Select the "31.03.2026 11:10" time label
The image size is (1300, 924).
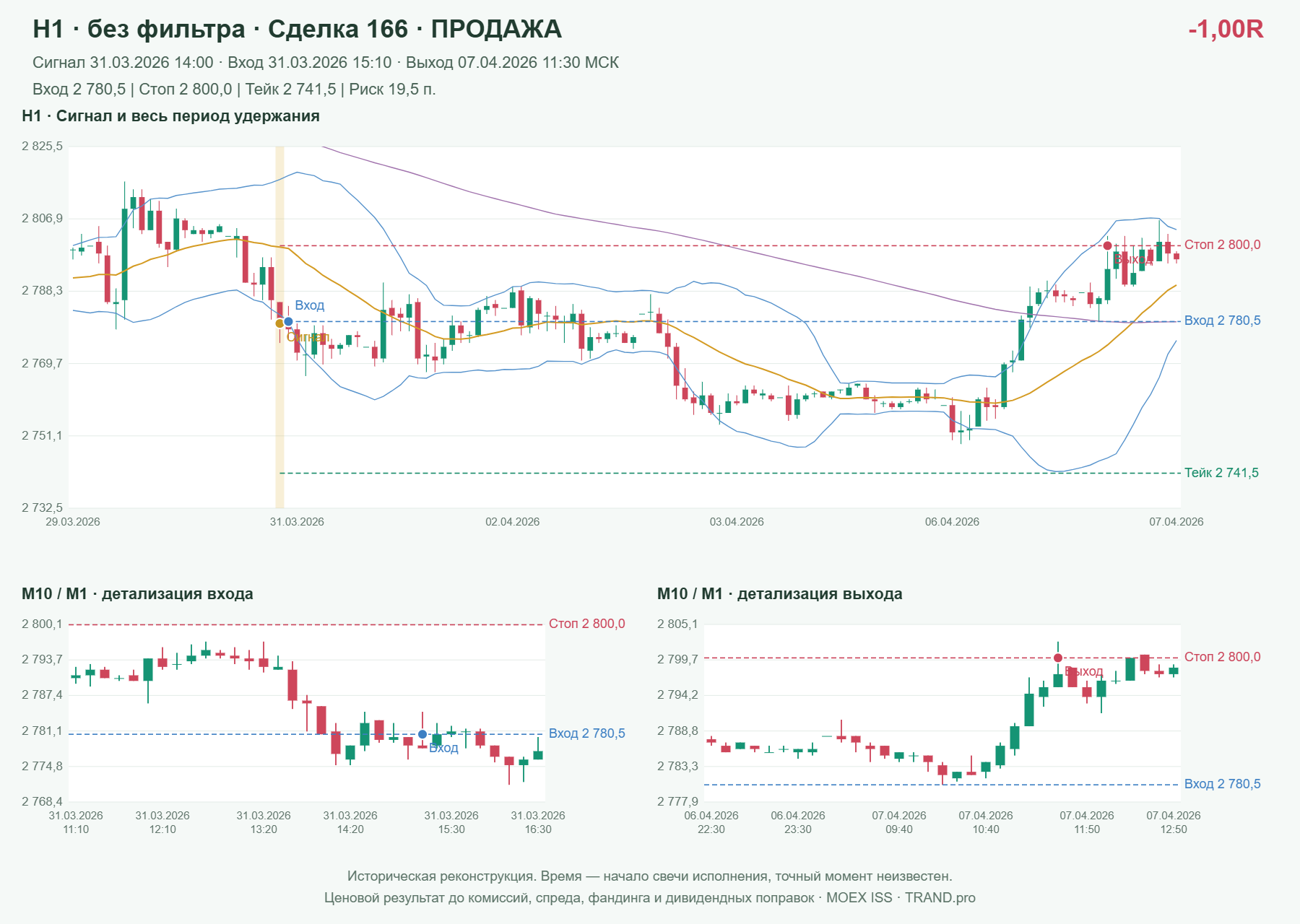tap(76, 822)
